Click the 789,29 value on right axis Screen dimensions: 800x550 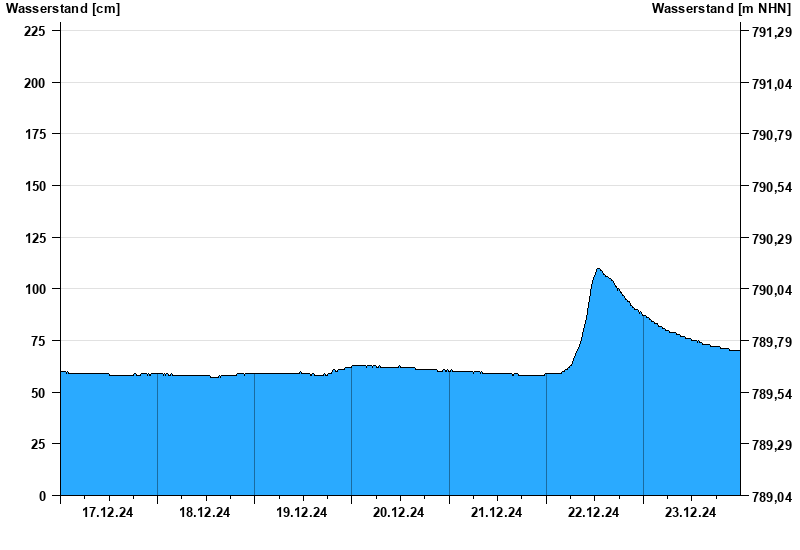tap(772, 445)
